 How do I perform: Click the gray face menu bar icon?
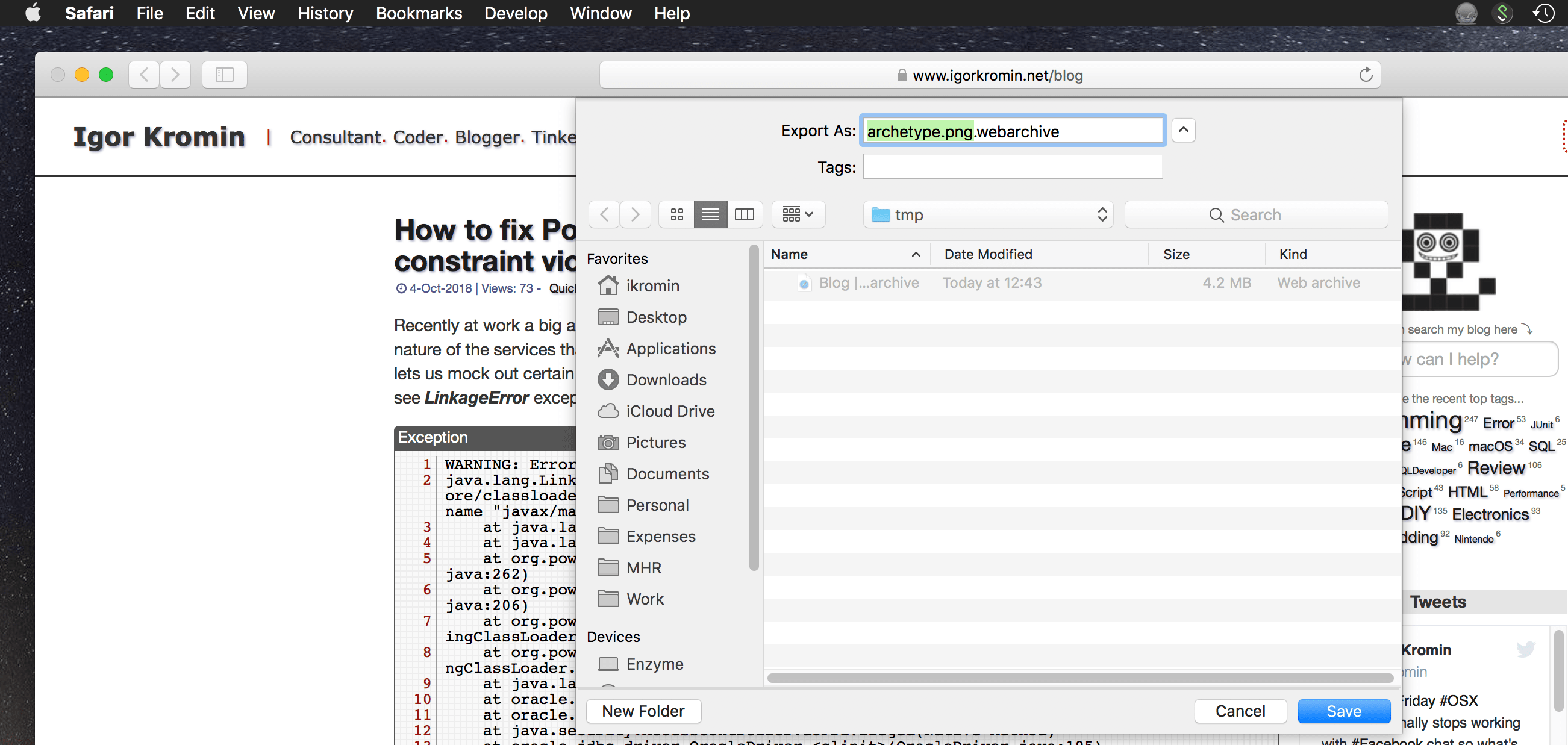1466,13
